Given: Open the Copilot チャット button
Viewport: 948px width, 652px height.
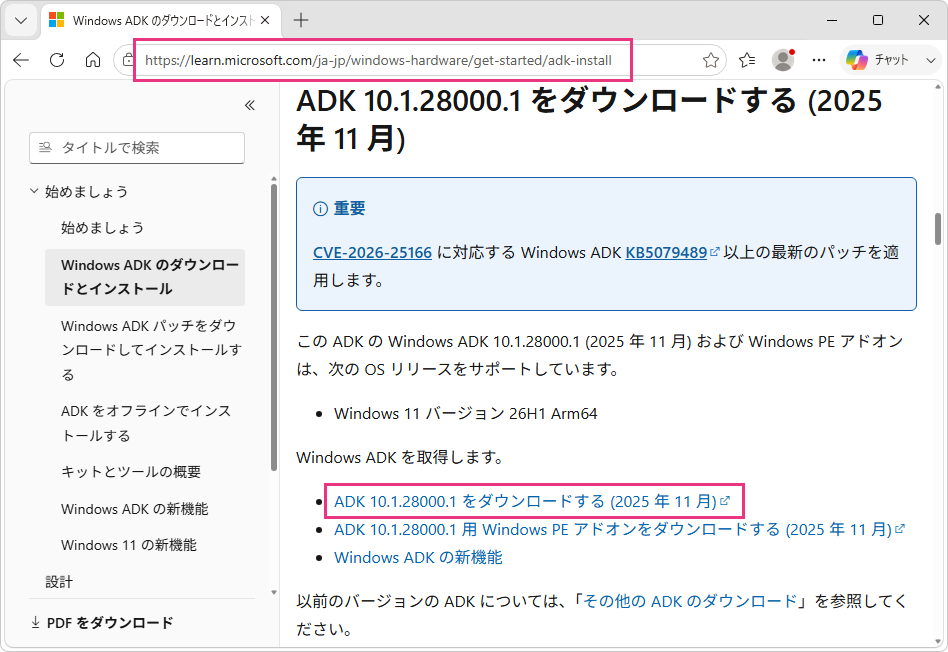Looking at the screenshot, I should tap(877, 60).
